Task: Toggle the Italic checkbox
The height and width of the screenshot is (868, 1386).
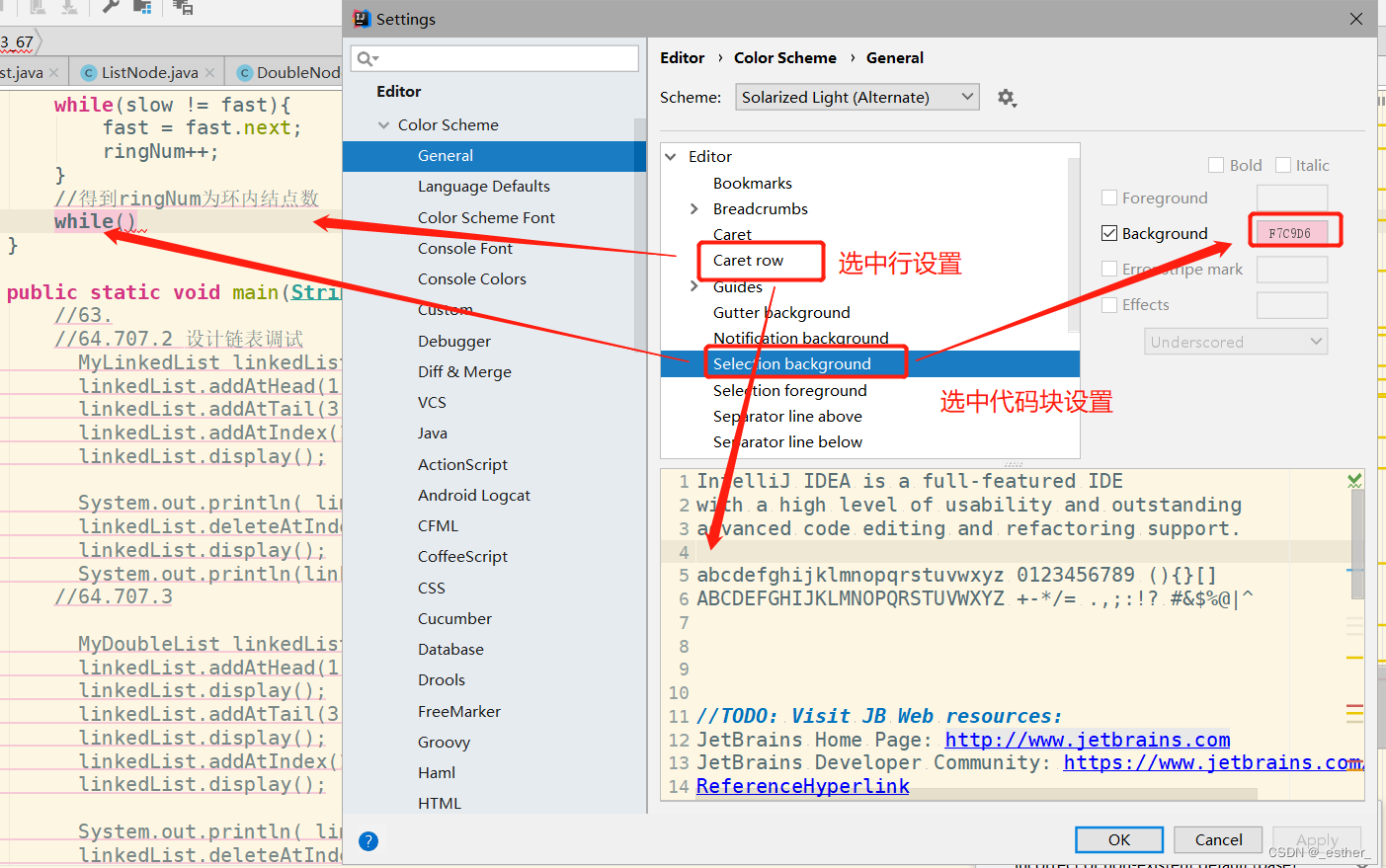Action: [1283, 166]
